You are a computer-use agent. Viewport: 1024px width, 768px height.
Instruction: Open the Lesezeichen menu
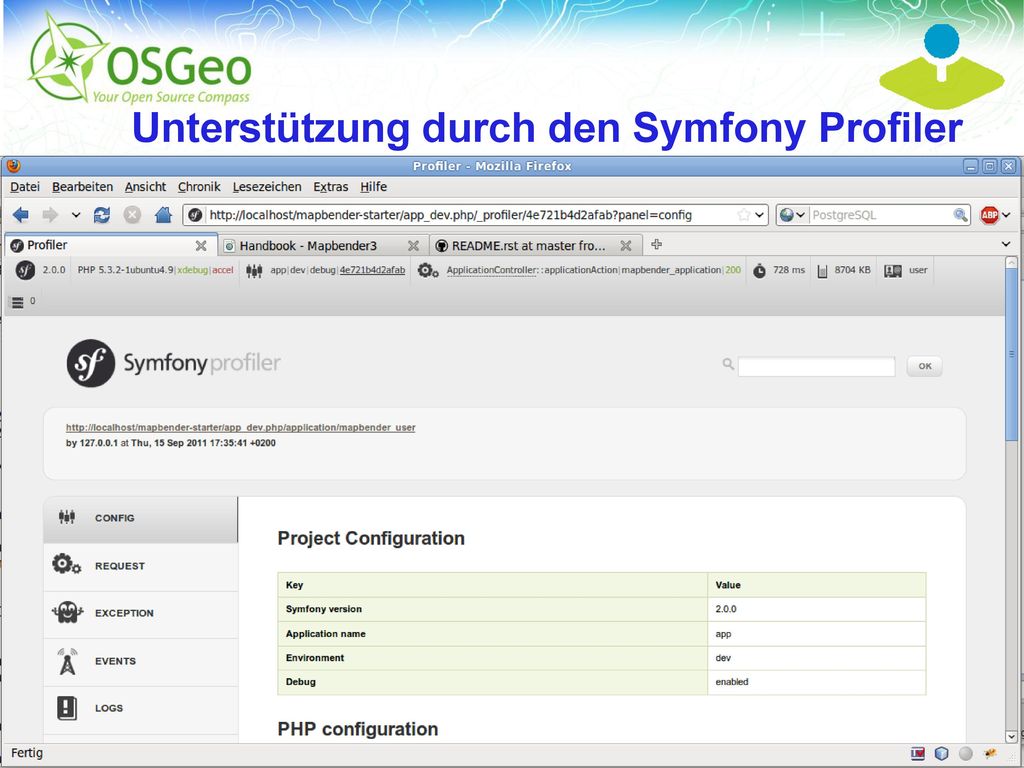[x=267, y=187]
